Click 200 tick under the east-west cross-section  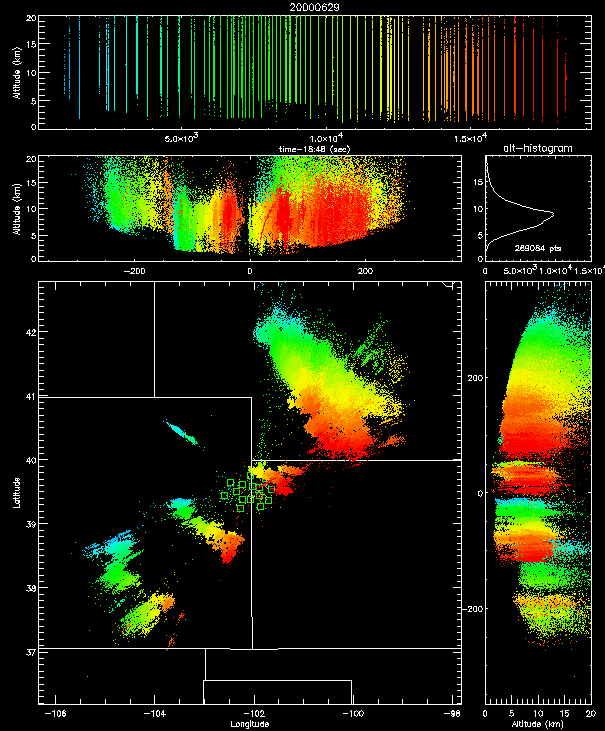click(x=365, y=271)
